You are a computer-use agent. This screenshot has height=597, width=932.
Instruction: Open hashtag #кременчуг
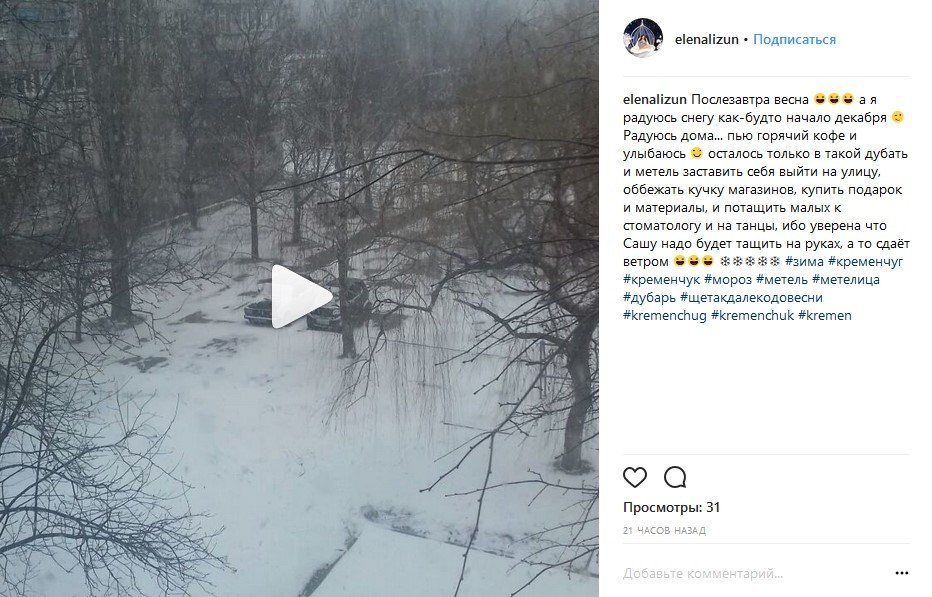865,261
